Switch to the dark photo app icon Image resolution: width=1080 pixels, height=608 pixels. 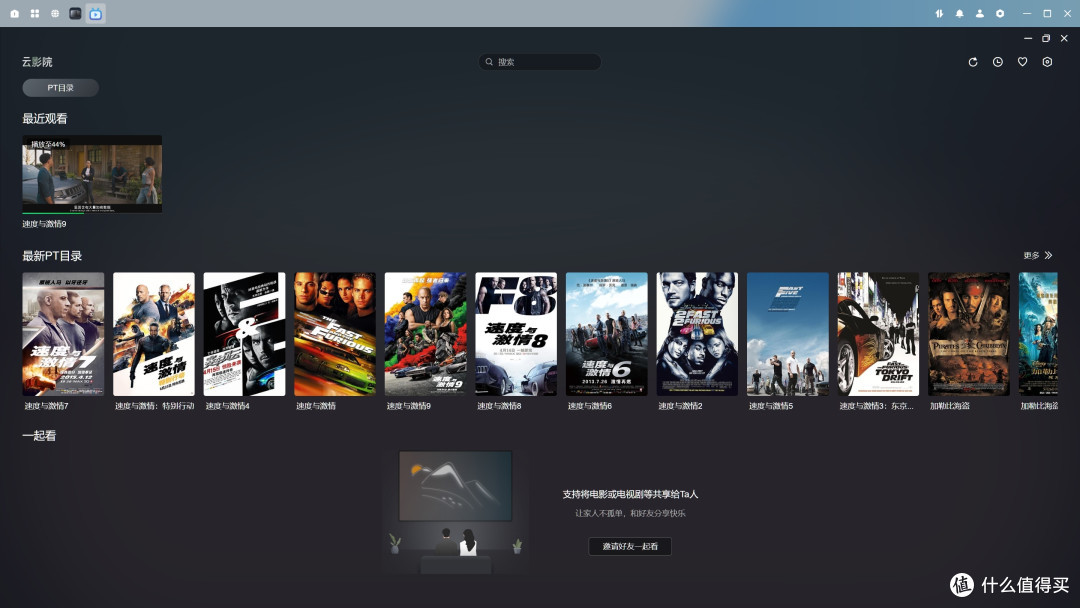click(75, 14)
